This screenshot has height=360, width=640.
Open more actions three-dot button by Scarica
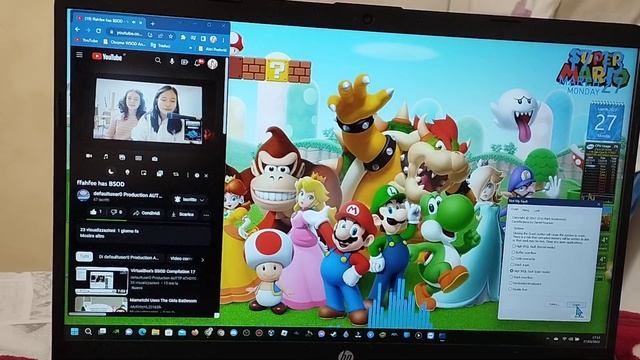click(206, 215)
